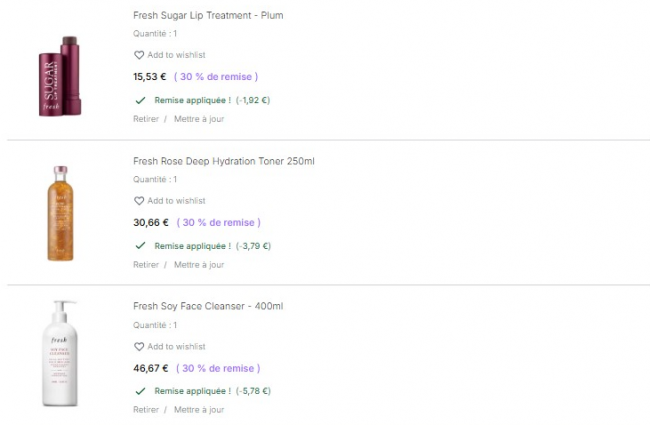Click 30 % de remise on Rose Toner
The height and width of the screenshot is (425, 650).
pos(219,222)
